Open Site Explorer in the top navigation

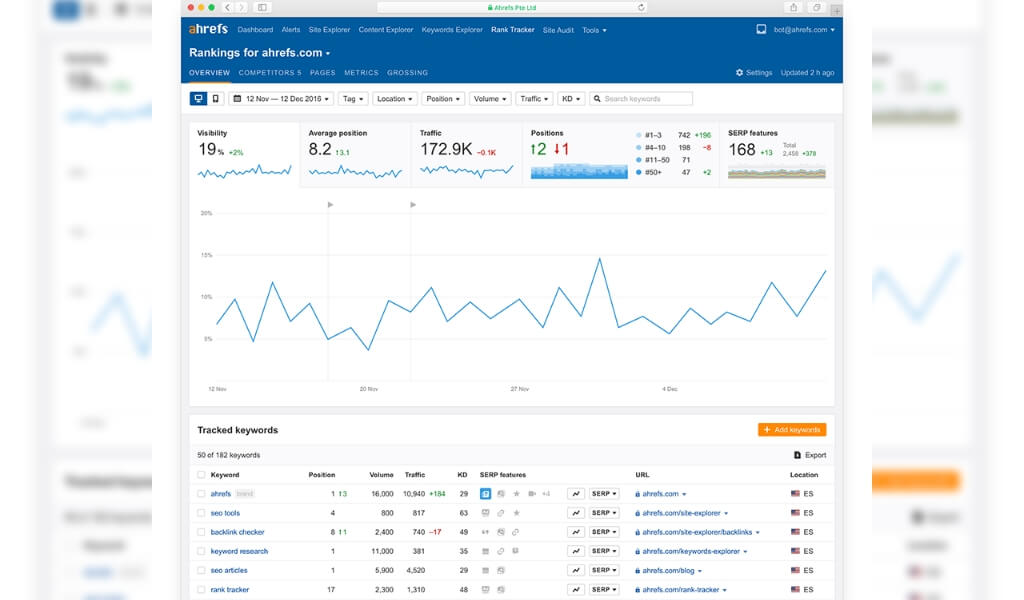329,30
